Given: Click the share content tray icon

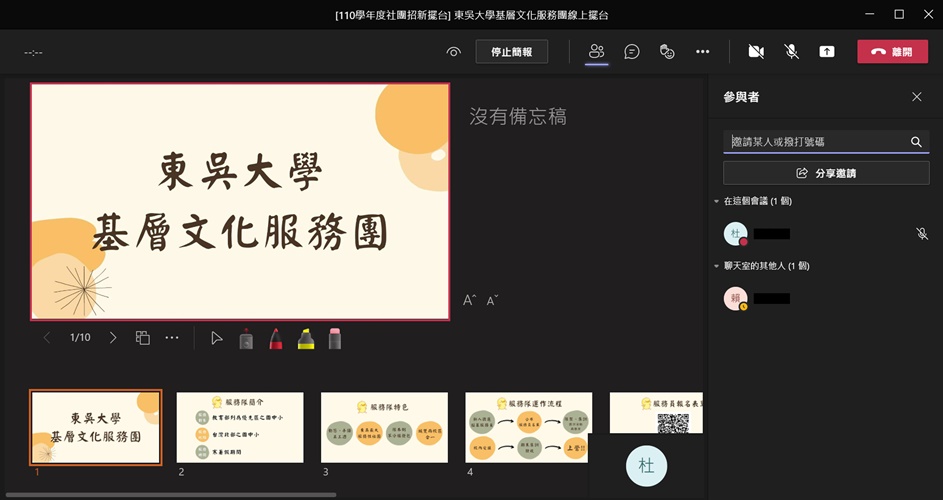Looking at the screenshot, I should point(827,52).
